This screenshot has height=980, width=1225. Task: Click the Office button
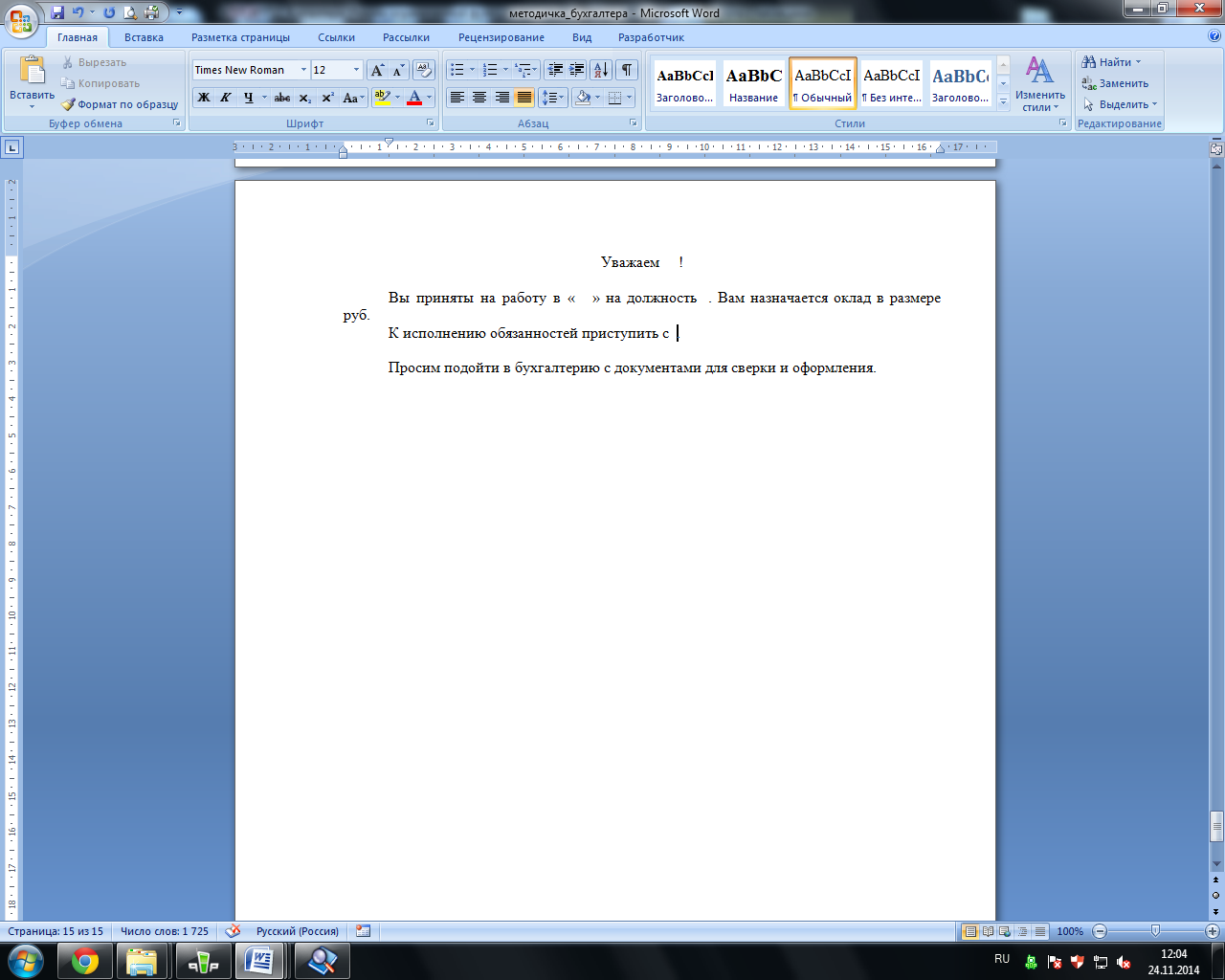point(21,20)
